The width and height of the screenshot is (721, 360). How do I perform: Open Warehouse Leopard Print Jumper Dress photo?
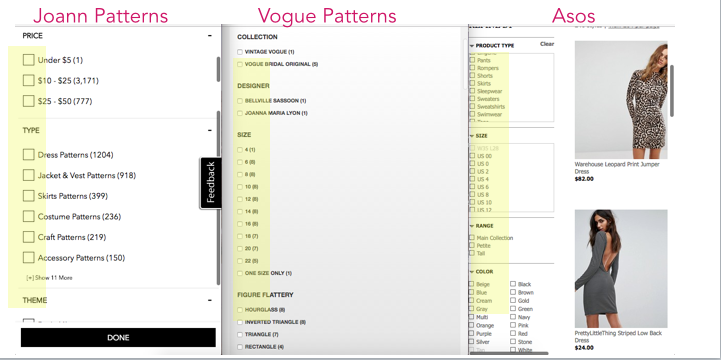click(621, 100)
